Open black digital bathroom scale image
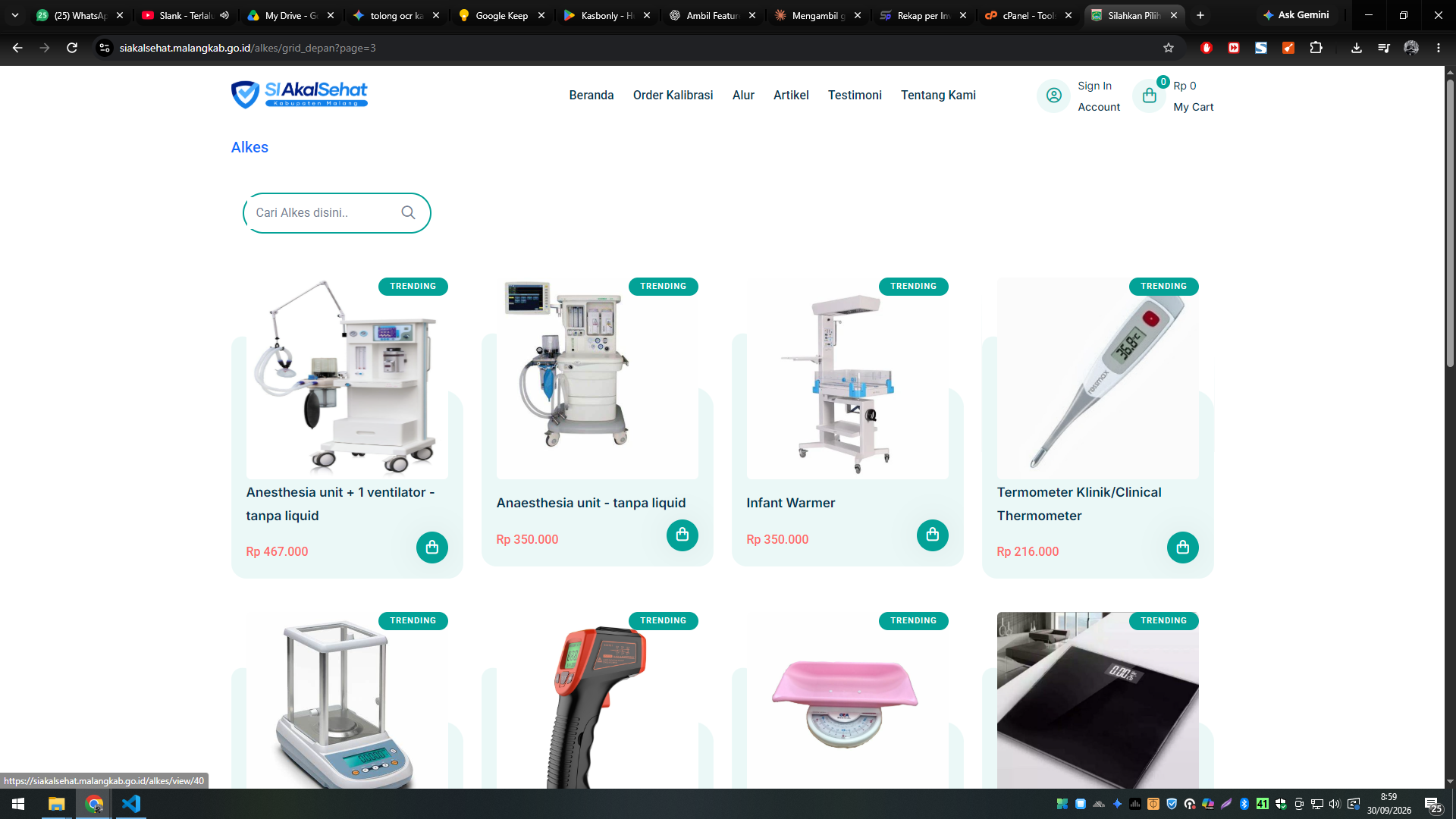The width and height of the screenshot is (1456, 819). (1098, 701)
